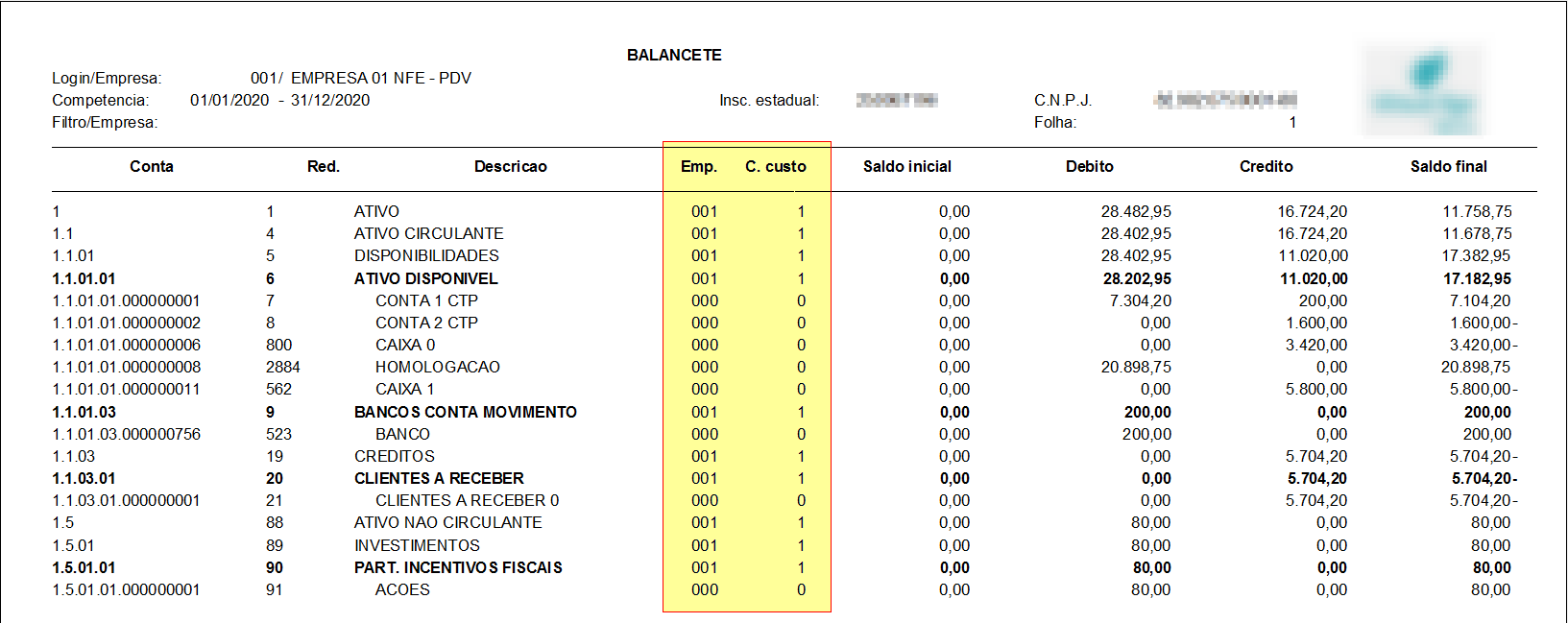Select 'BANCOS CONTA MOVIMENTO' description
The width and height of the screenshot is (1568, 623).
pyautogui.click(x=466, y=412)
